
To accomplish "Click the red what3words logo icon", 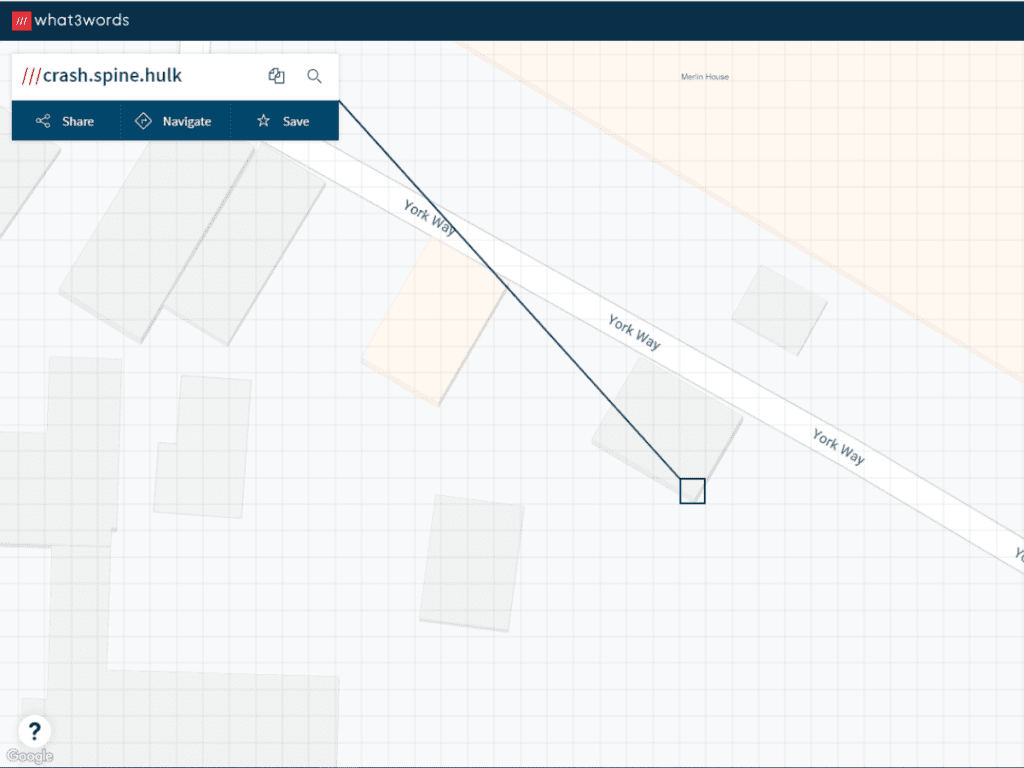I will click(21, 20).
